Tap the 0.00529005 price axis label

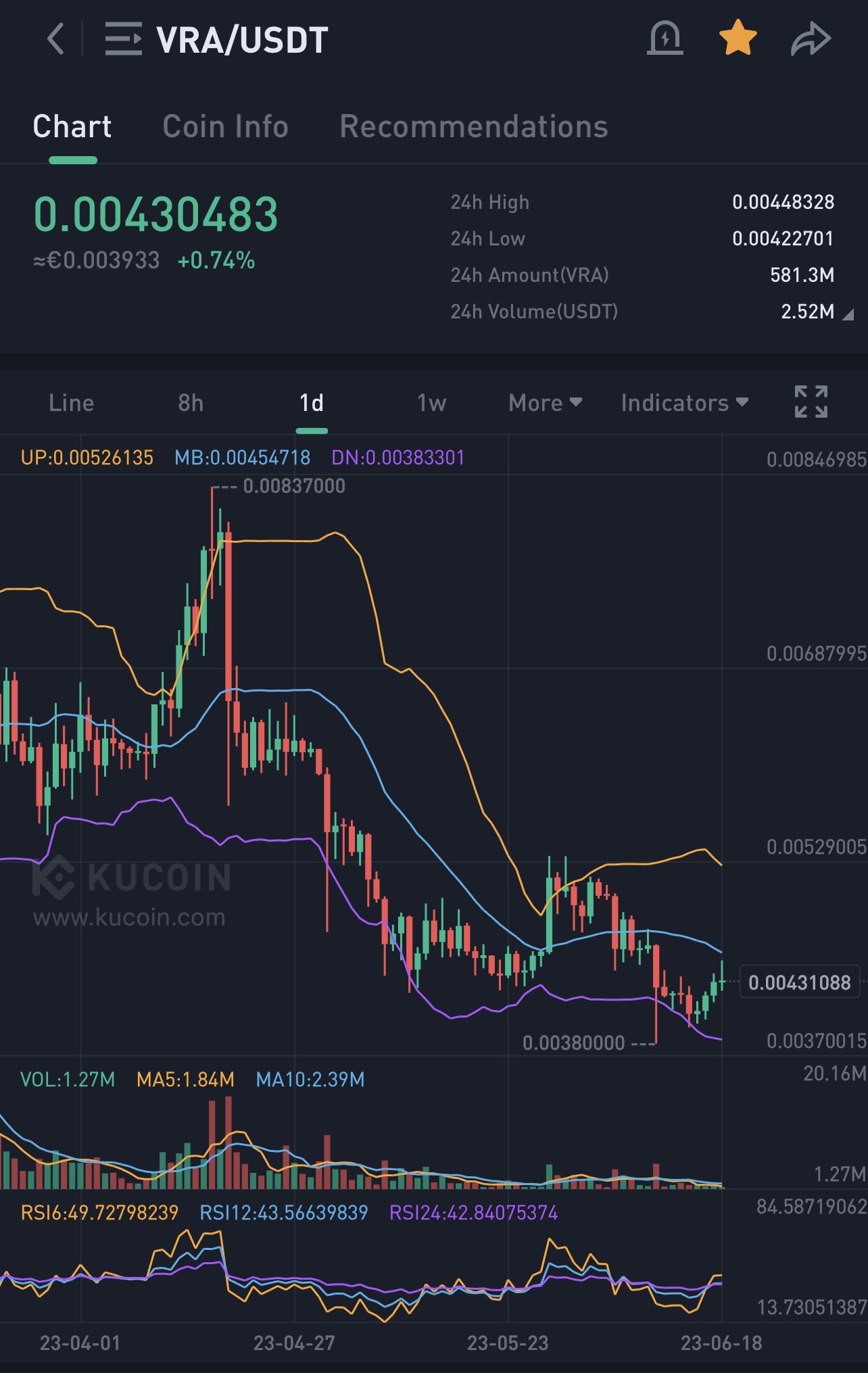817,847
